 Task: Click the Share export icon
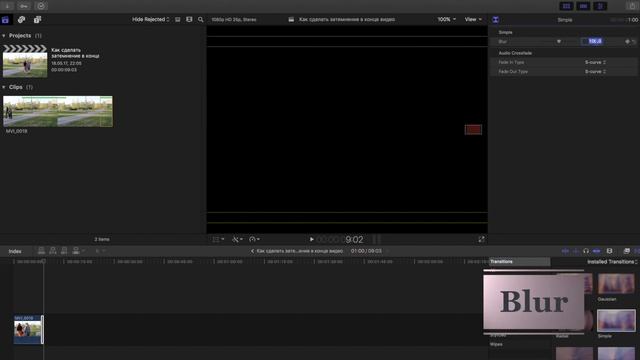click(x=631, y=6)
